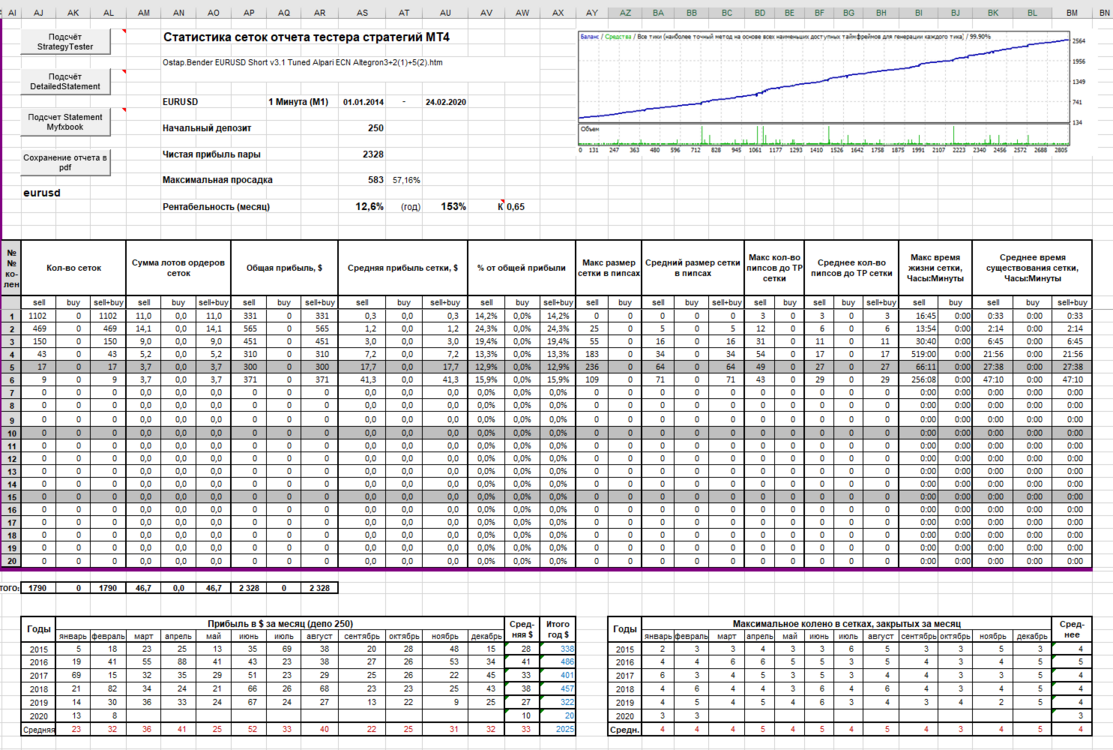Select 'Прибыль в $ за месяц (депо 250)' header
The height and width of the screenshot is (750, 1113).
point(280,624)
